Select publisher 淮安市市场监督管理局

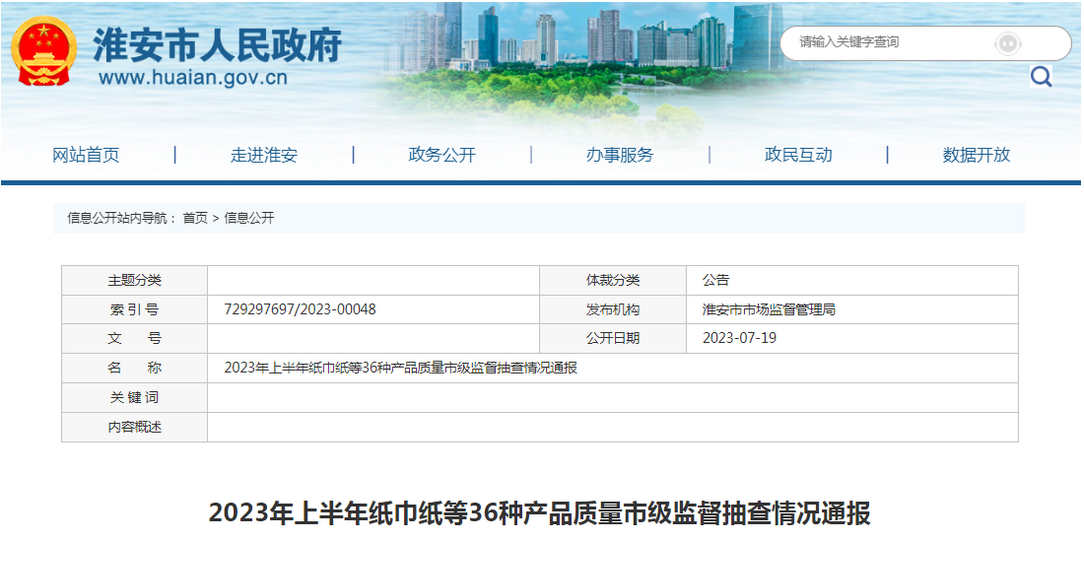tap(769, 309)
